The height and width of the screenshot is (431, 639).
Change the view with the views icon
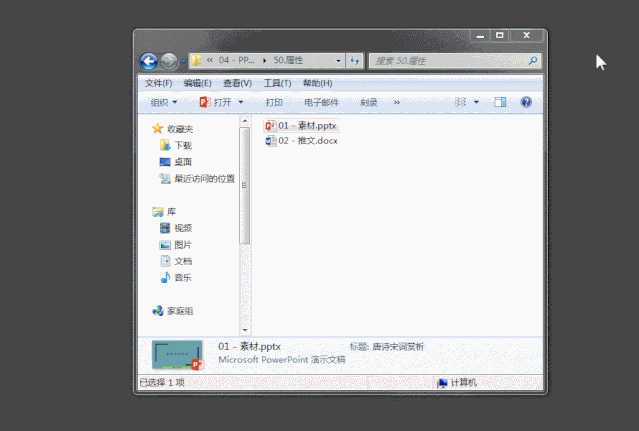[x=461, y=102]
